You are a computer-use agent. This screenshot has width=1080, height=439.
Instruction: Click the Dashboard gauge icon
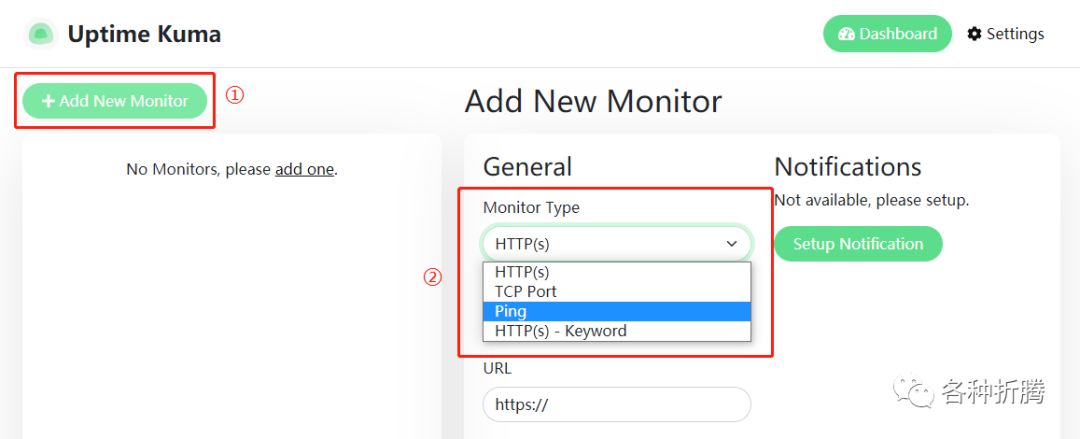(x=846, y=34)
